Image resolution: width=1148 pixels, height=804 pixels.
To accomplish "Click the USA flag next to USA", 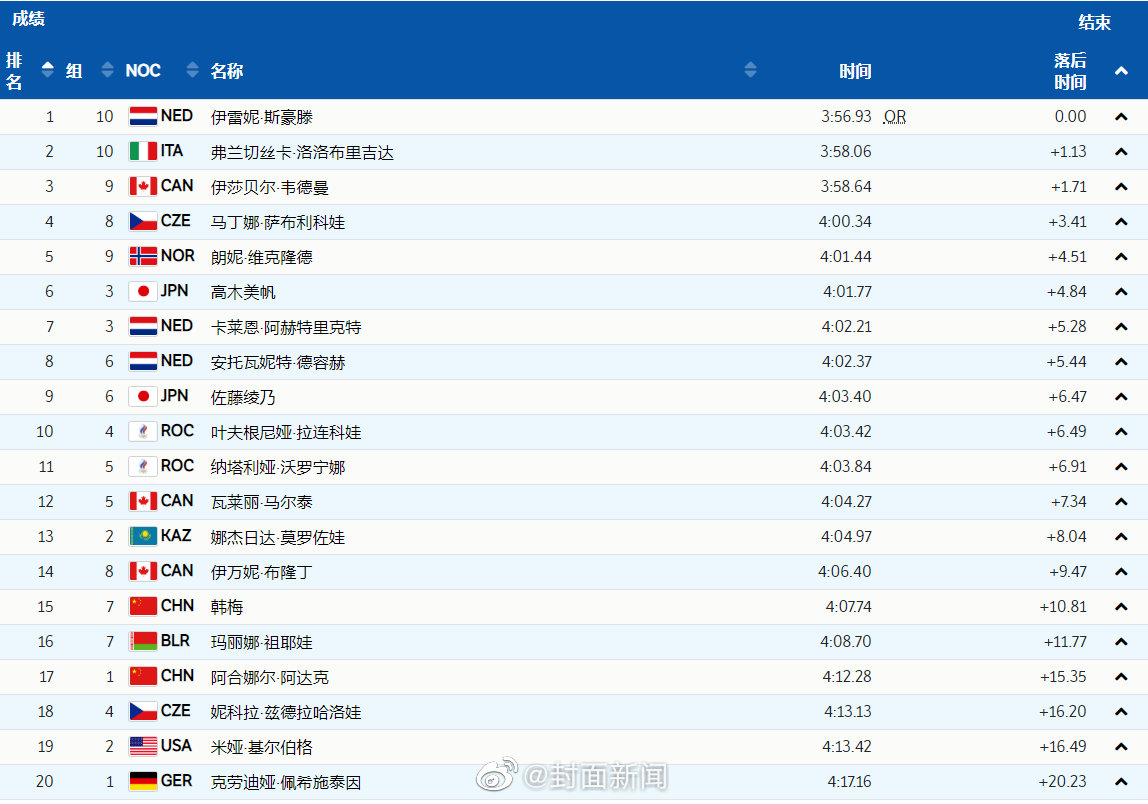I will click(x=143, y=746).
